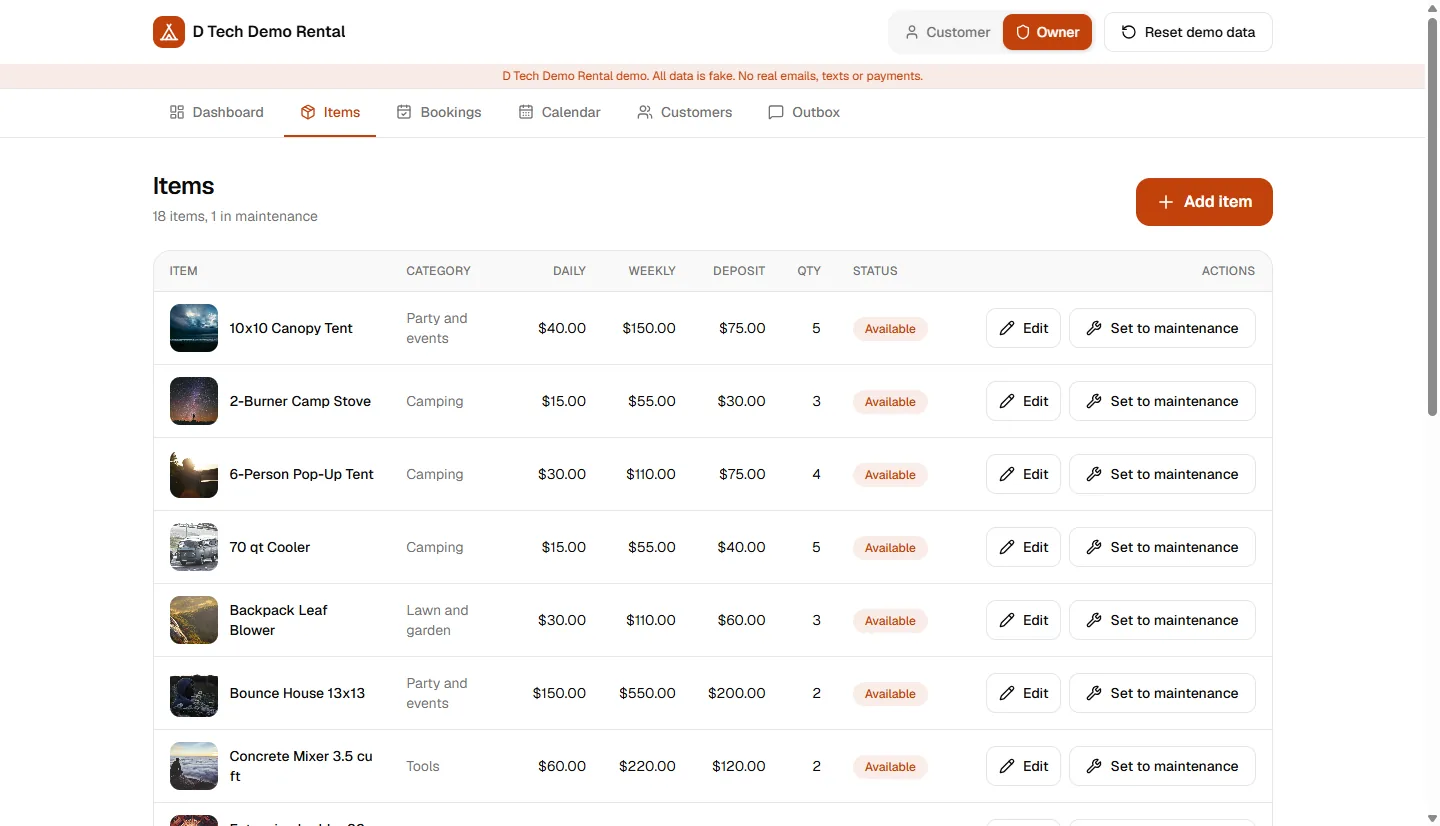Screen dimensions: 1440x826
Task: Click the $150.00 daily rate for Bounce House
Action: [559, 693]
